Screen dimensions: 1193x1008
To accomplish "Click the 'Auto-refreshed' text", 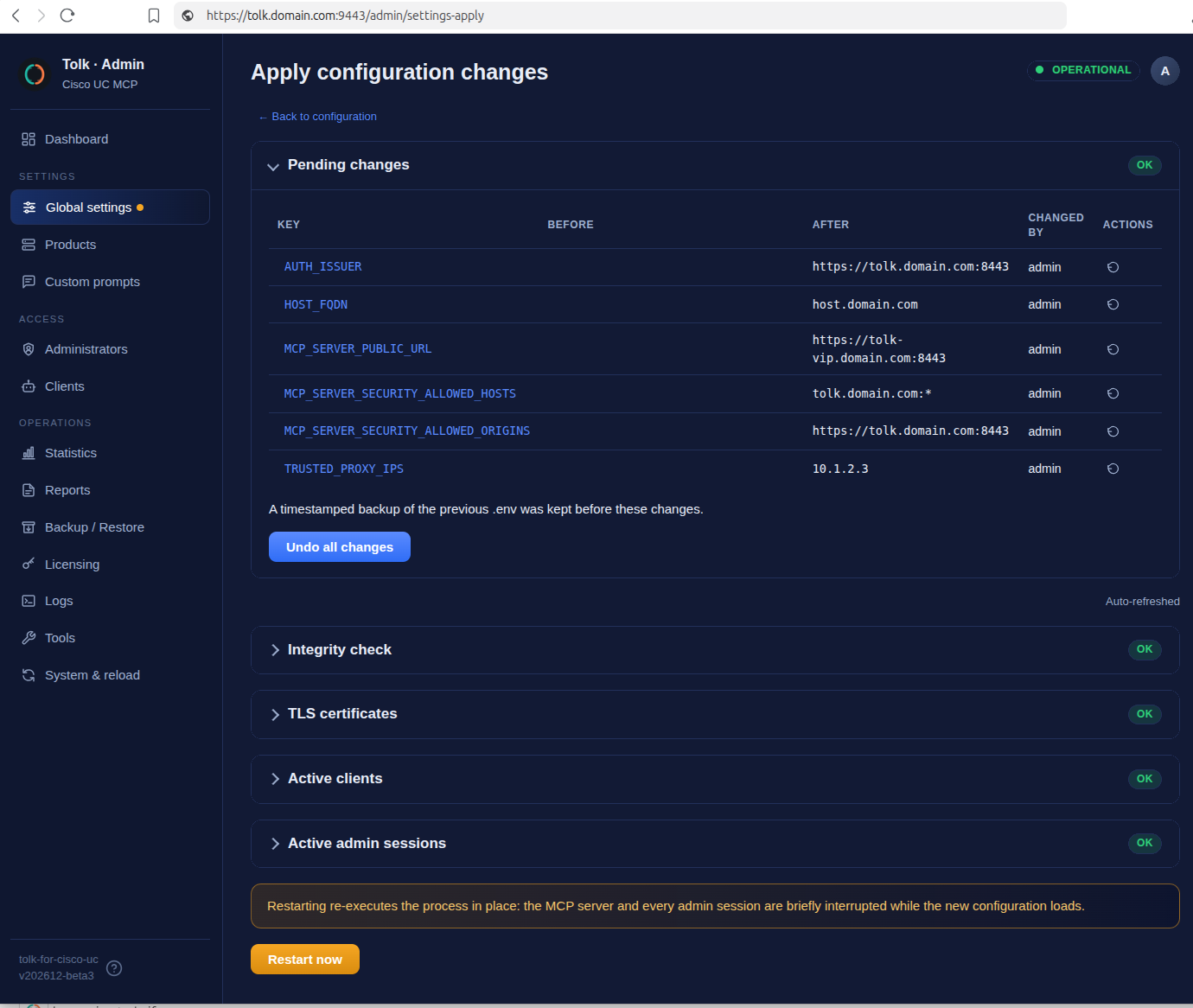I will pyautogui.click(x=1143, y=602).
